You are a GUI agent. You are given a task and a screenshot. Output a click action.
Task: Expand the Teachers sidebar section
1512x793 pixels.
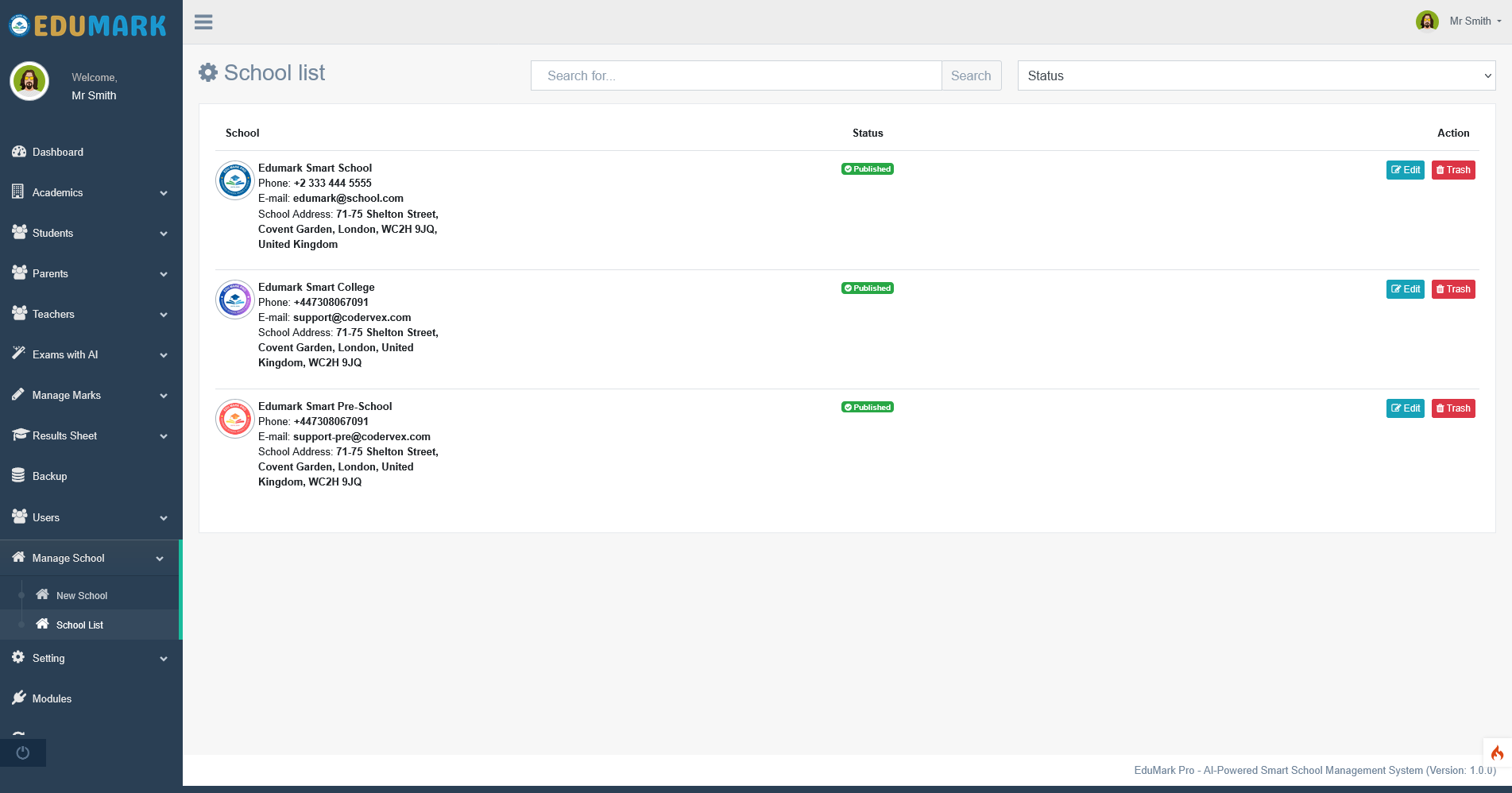[x=52, y=314]
